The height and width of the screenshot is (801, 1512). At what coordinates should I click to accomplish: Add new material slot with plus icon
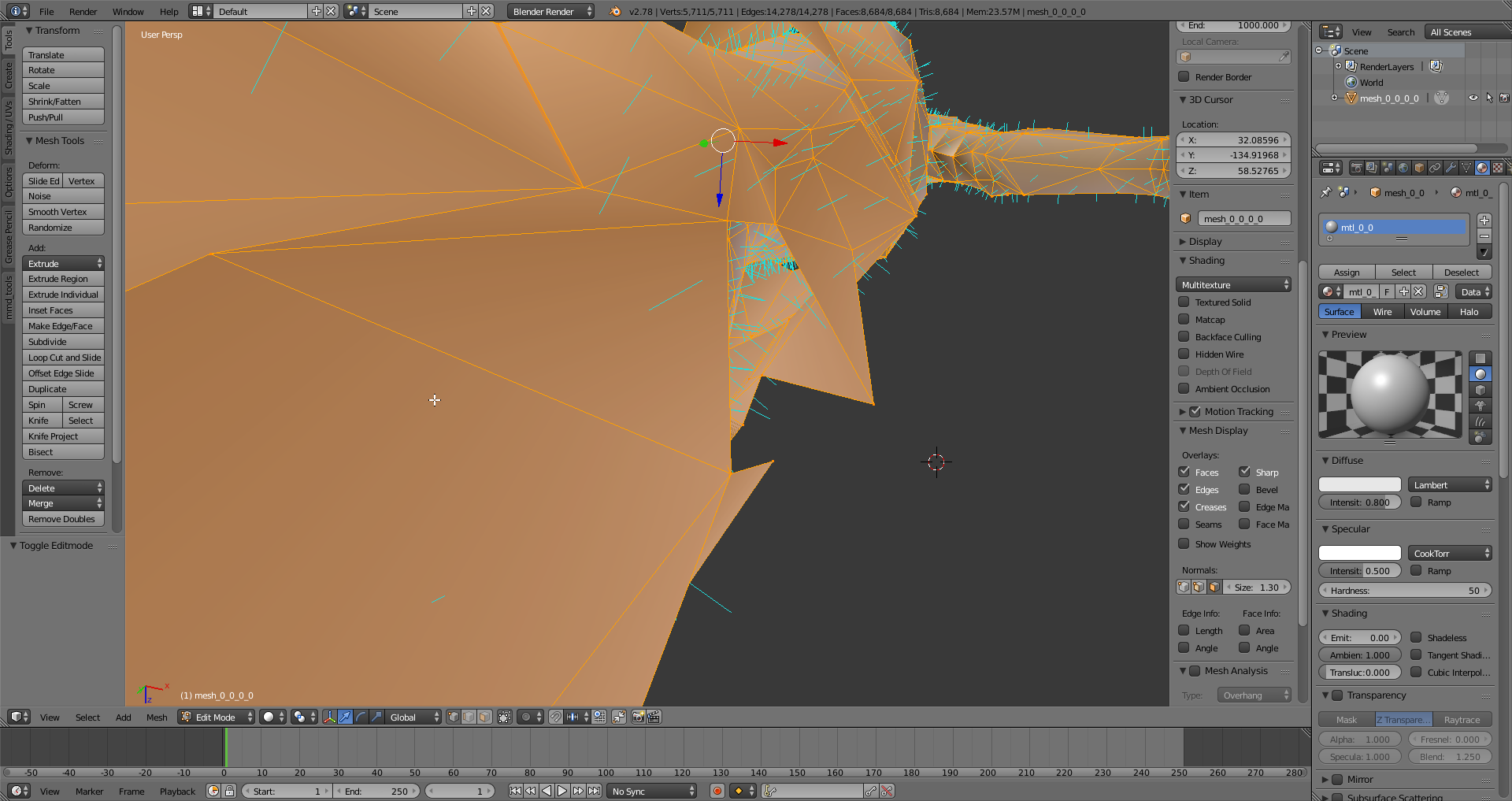(x=1484, y=221)
